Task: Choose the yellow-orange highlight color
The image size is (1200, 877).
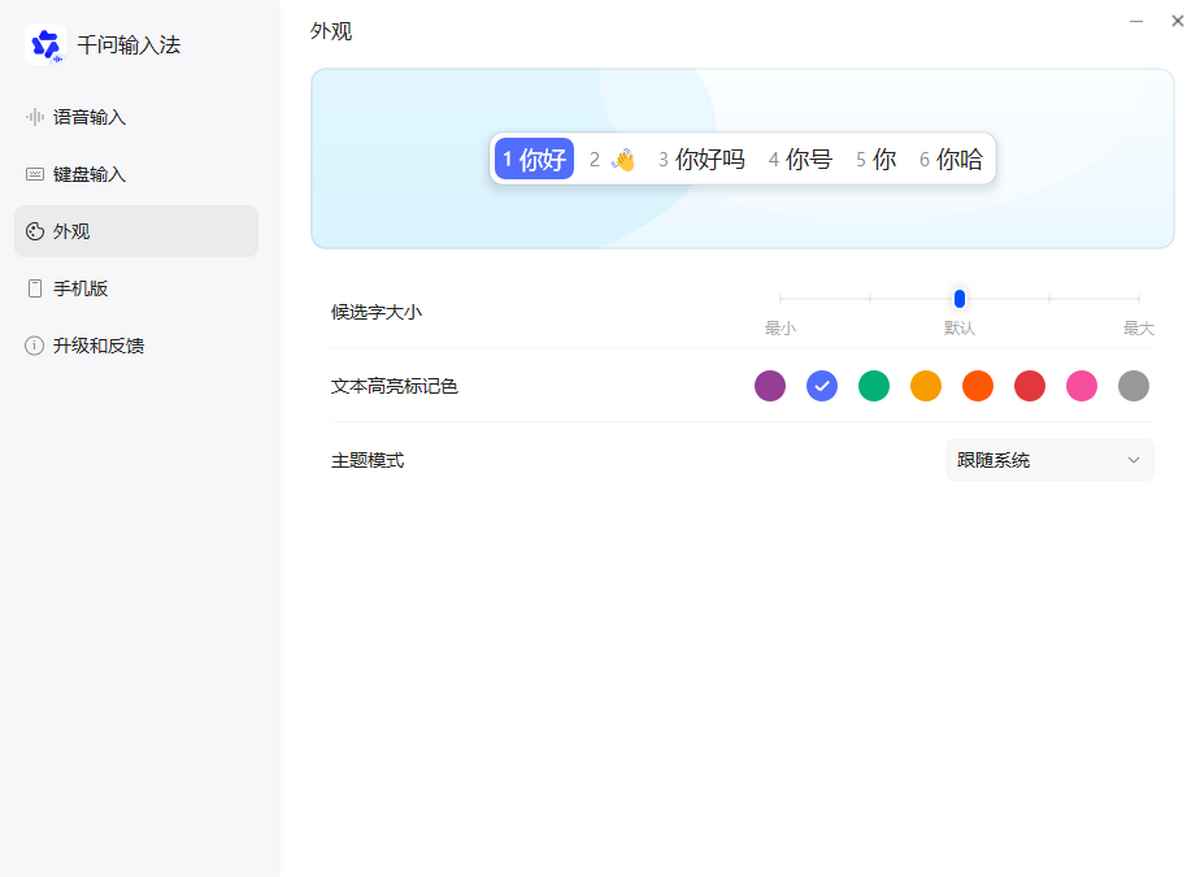Action: pos(926,385)
